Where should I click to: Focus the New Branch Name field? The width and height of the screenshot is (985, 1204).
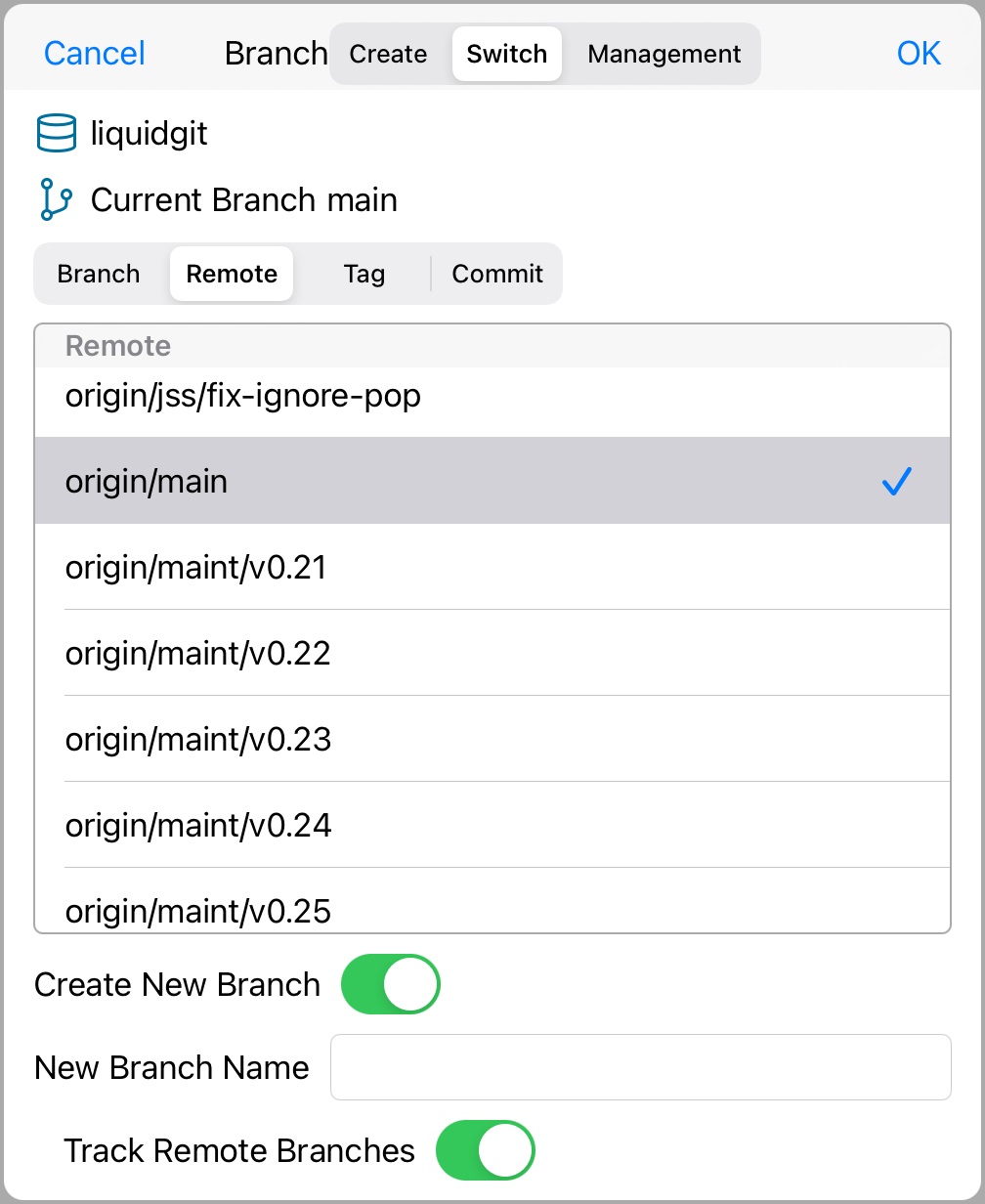click(x=640, y=1067)
